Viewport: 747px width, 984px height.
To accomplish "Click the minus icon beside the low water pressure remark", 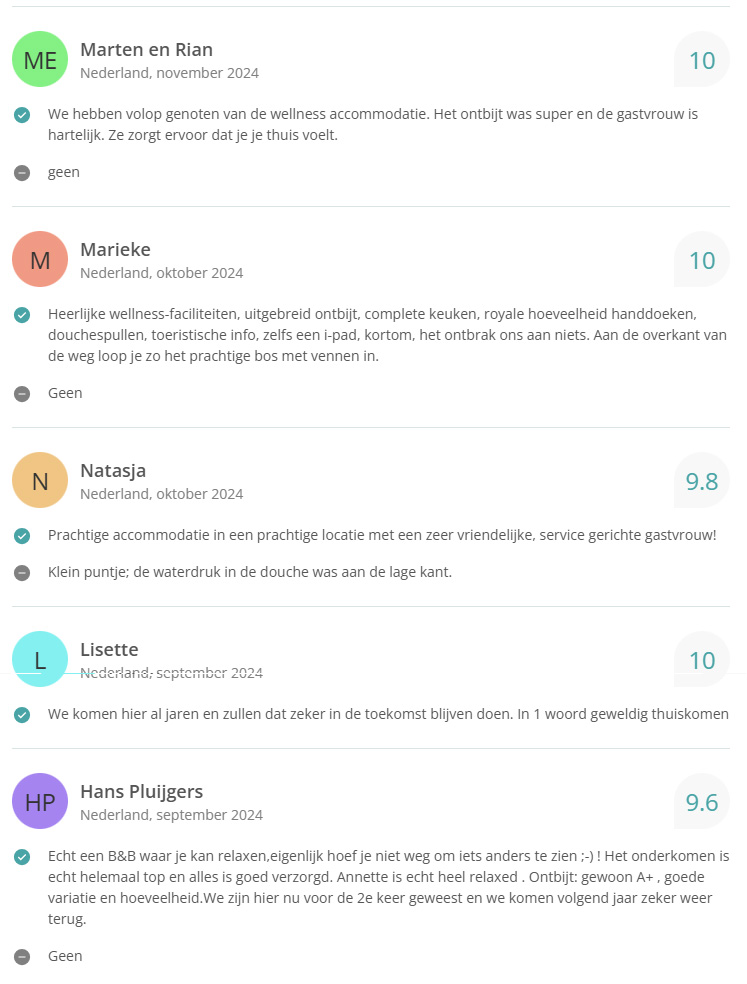I will pos(22,573).
